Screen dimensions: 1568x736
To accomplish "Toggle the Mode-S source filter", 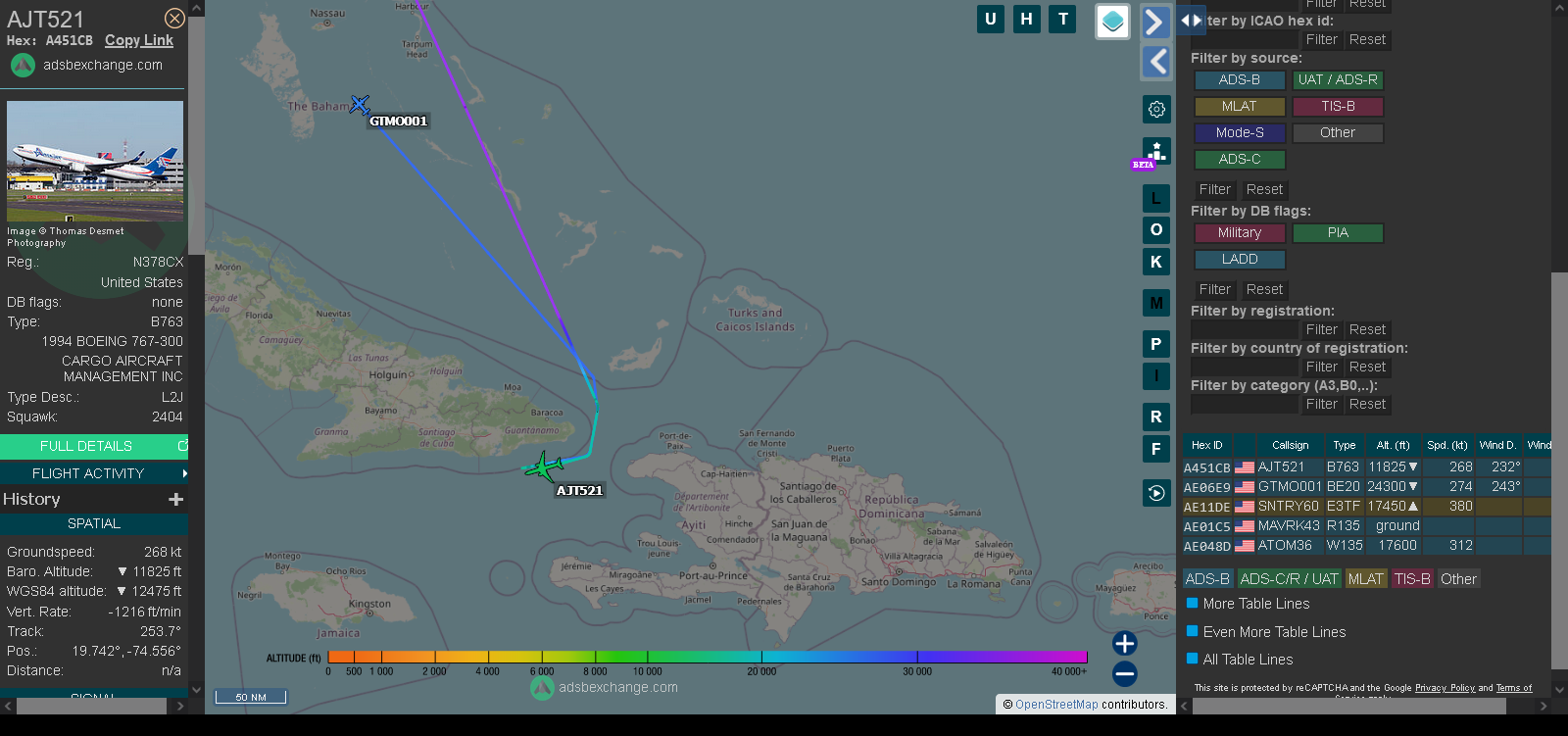I will click(1240, 133).
